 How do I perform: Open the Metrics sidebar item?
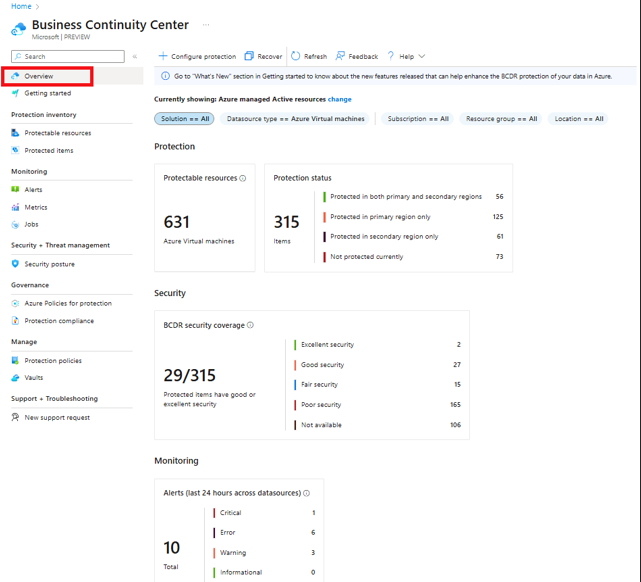(35, 207)
